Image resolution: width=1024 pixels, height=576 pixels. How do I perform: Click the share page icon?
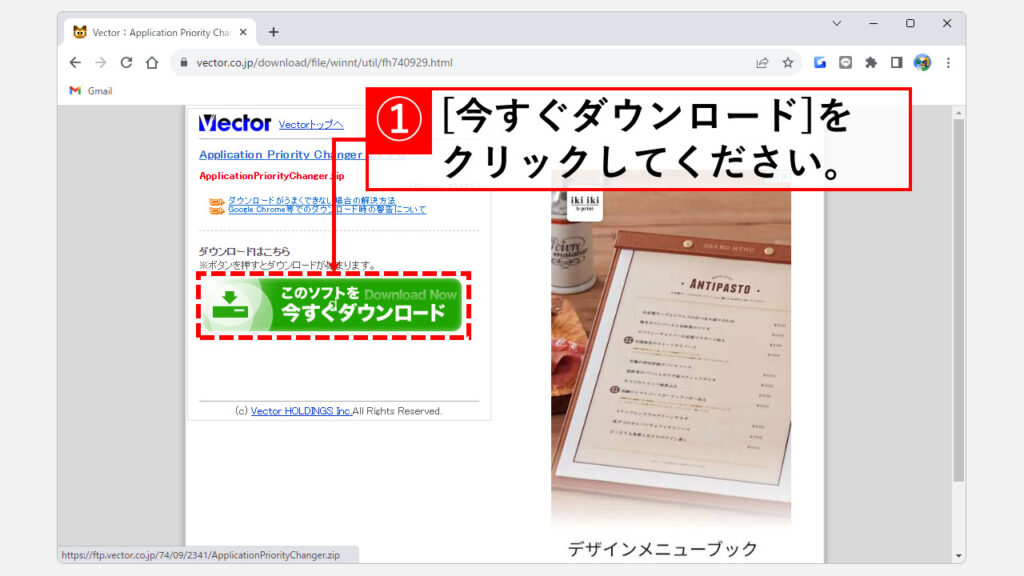(x=762, y=63)
